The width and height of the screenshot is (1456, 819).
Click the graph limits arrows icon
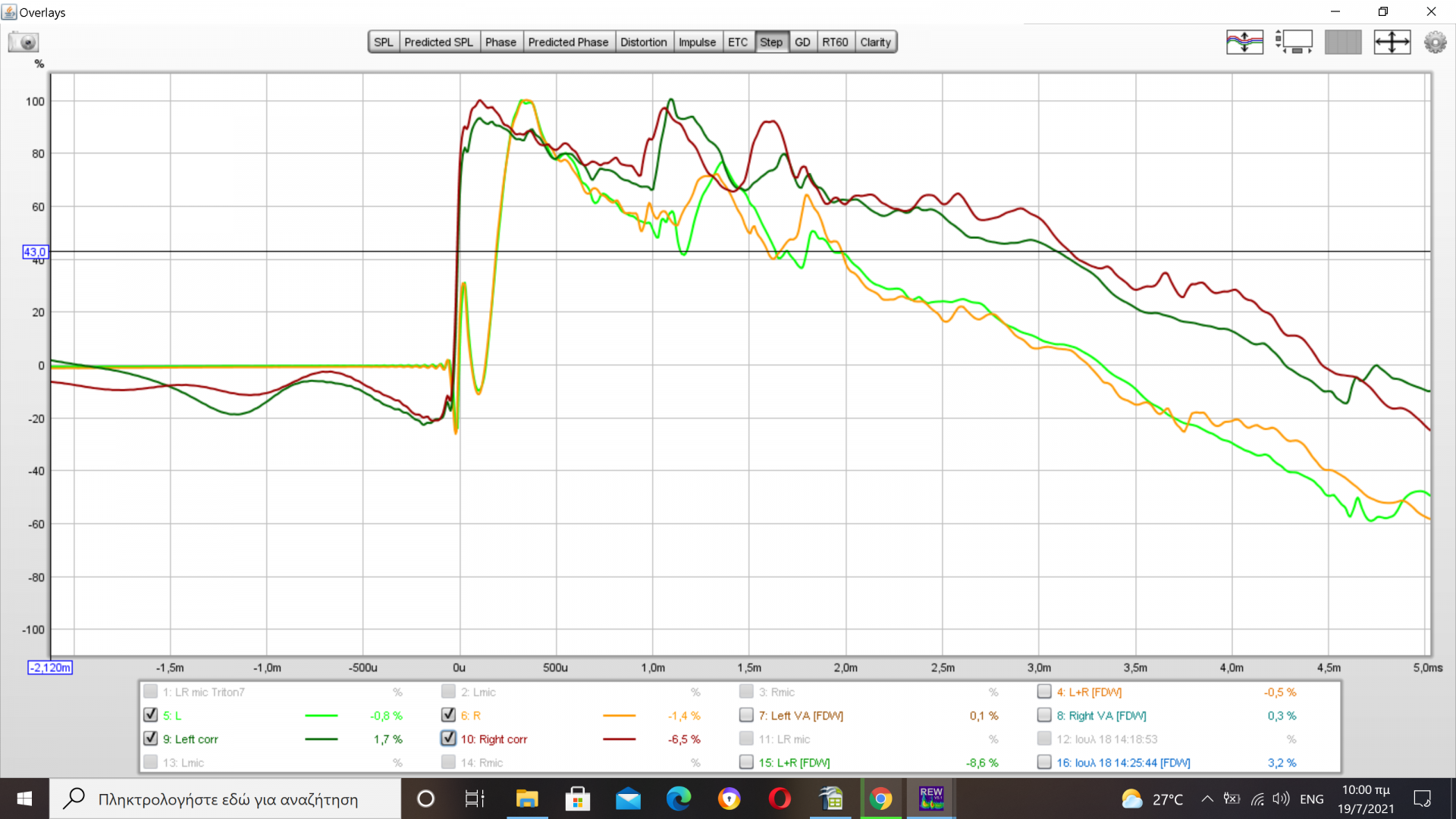[x=1392, y=42]
